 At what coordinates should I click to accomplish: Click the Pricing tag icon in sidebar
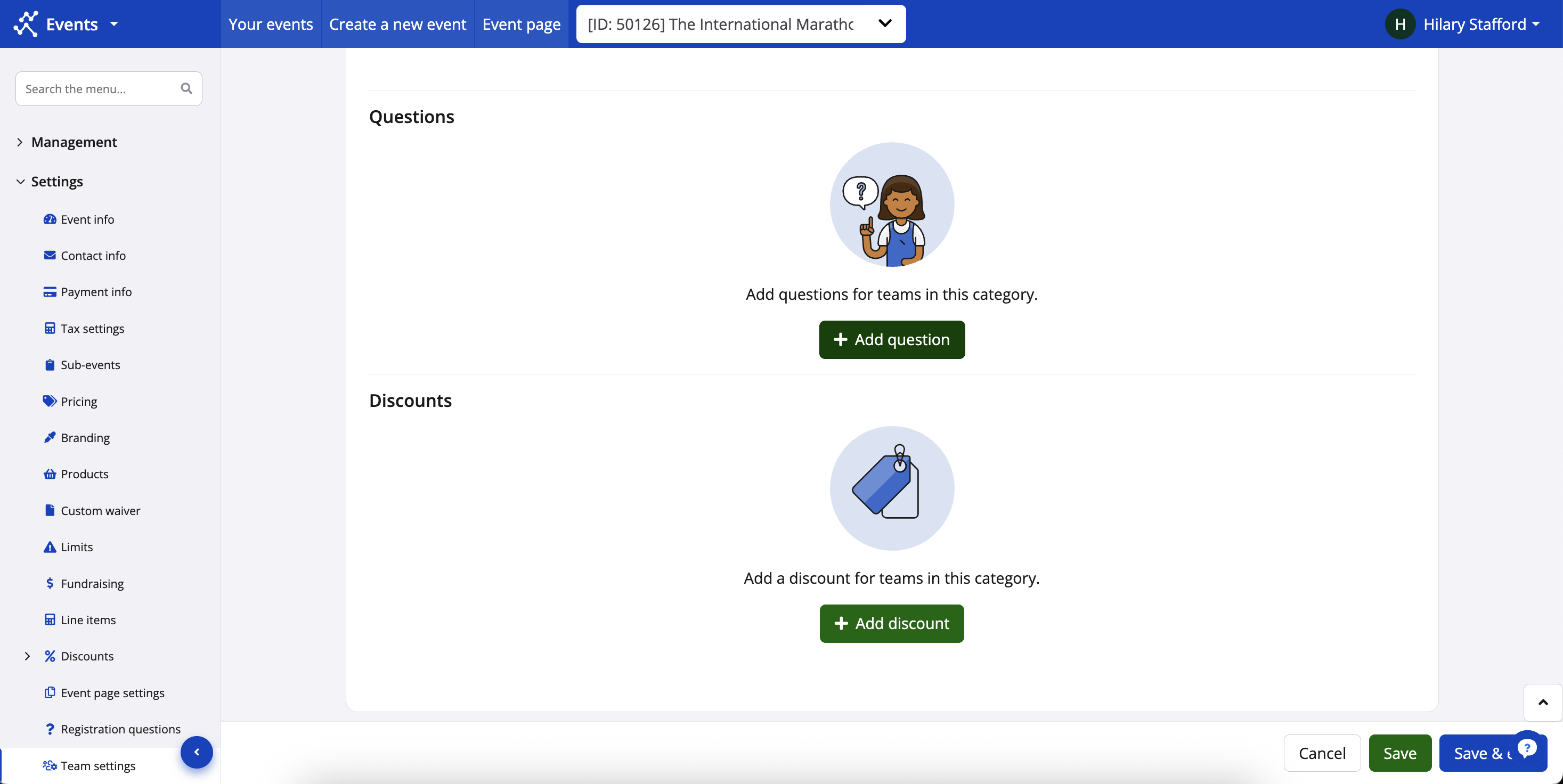pyautogui.click(x=50, y=401)
